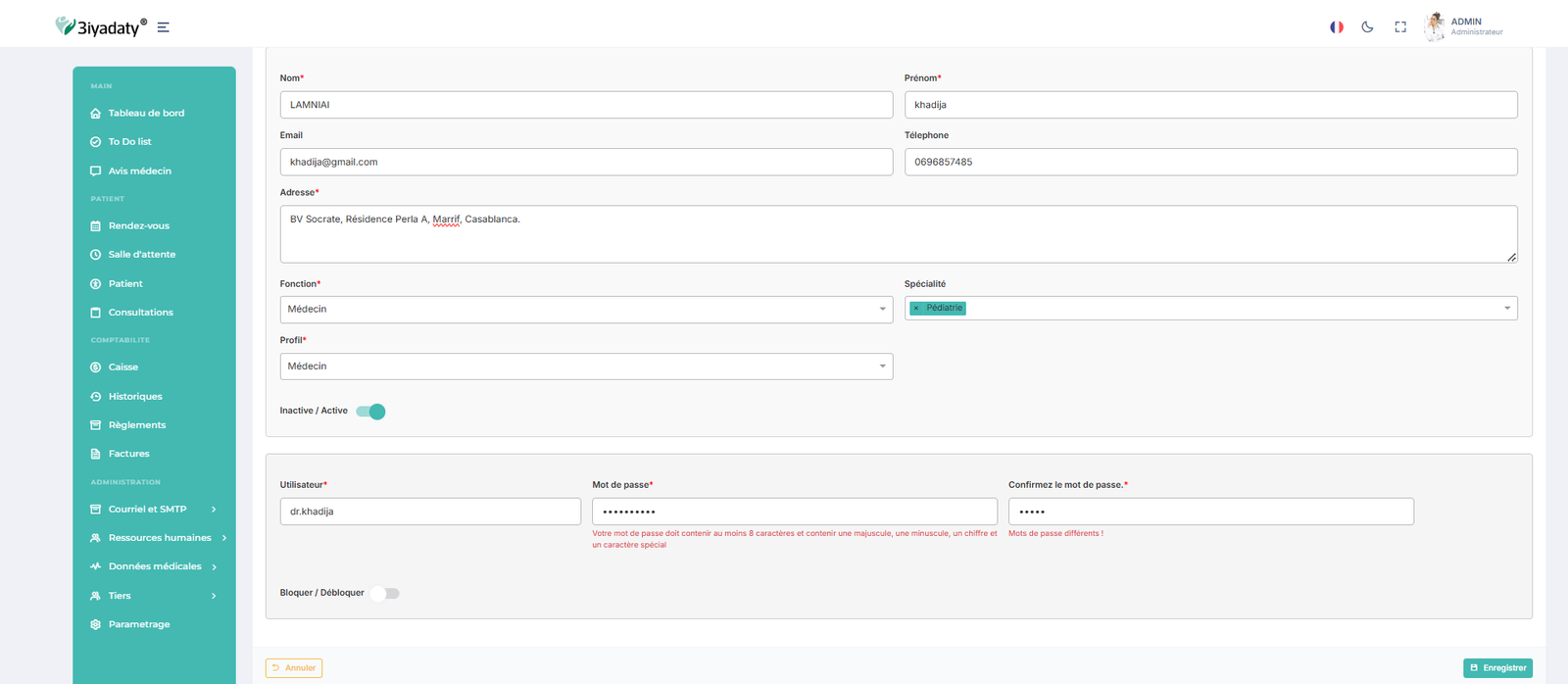Expand the Données médicales submenu

coord(155,566)
